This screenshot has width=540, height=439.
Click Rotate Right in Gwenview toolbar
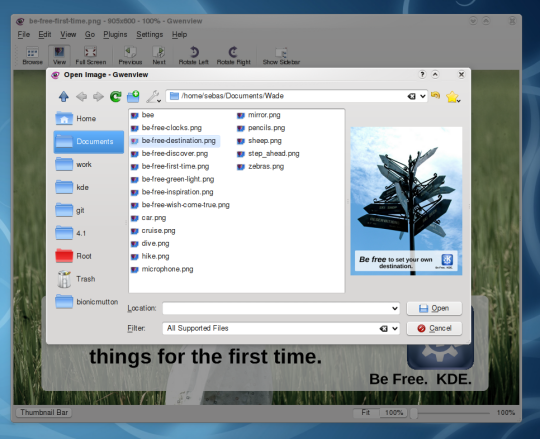tap(233, 55)
